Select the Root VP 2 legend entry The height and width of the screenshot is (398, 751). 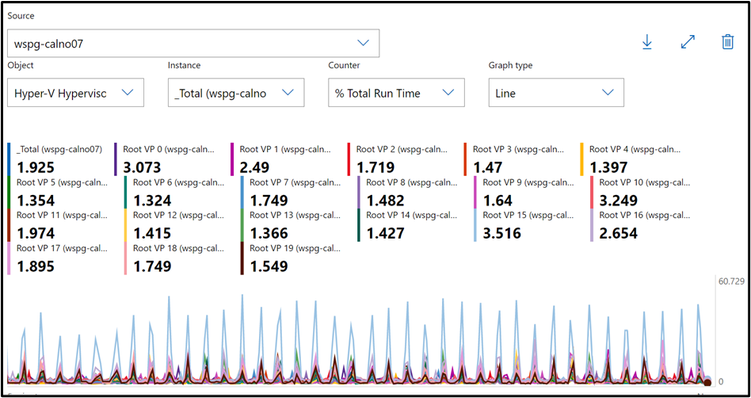(398, 159)
